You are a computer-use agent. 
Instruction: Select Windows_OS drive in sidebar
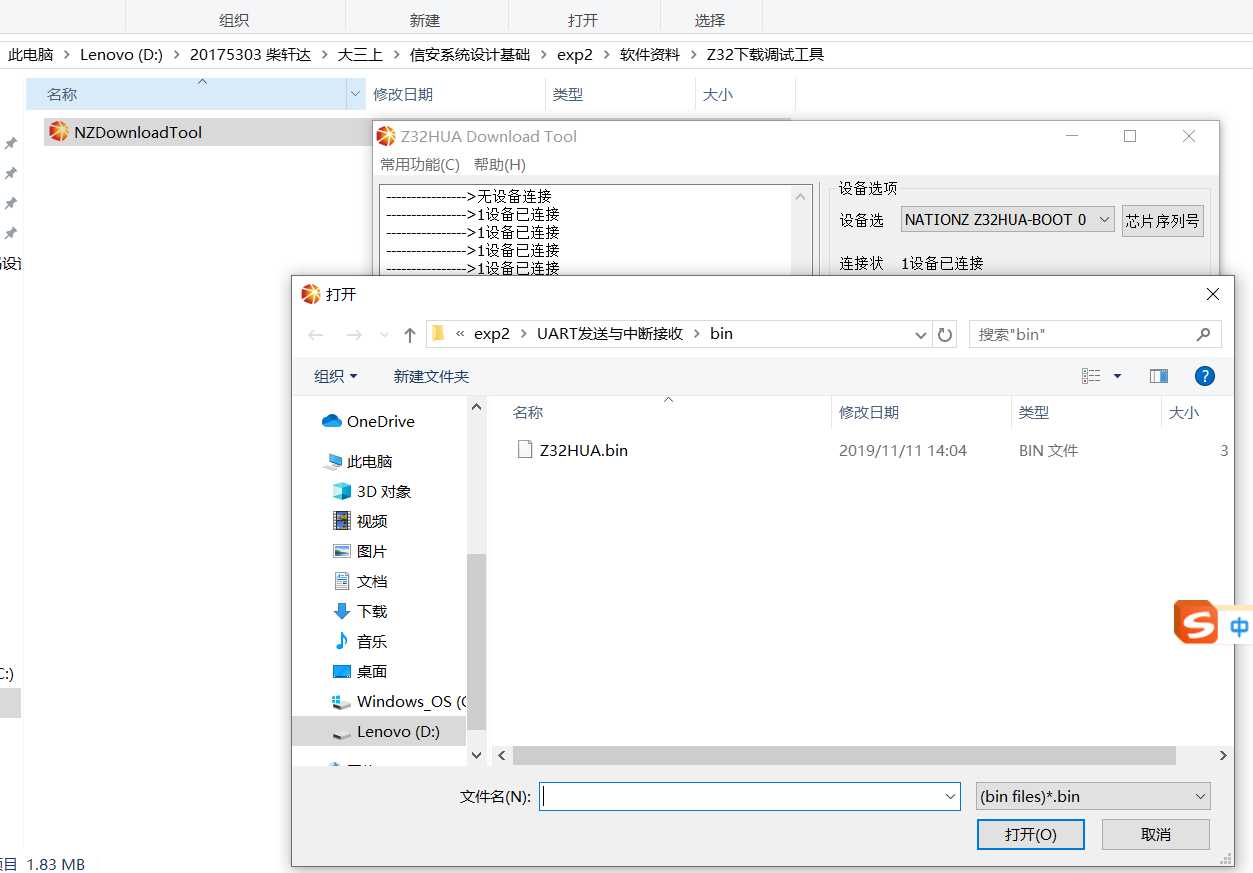(398, 701)
